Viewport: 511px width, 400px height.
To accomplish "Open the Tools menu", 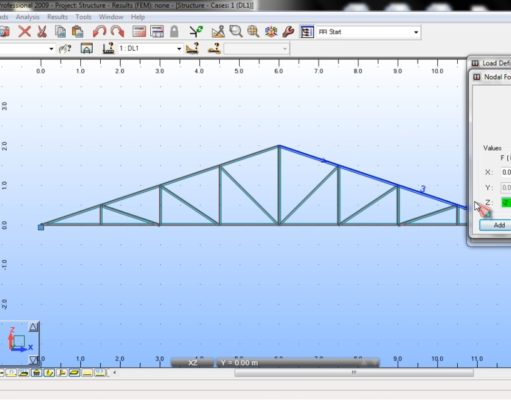I will pyautogui.click(x=83, y=17).
